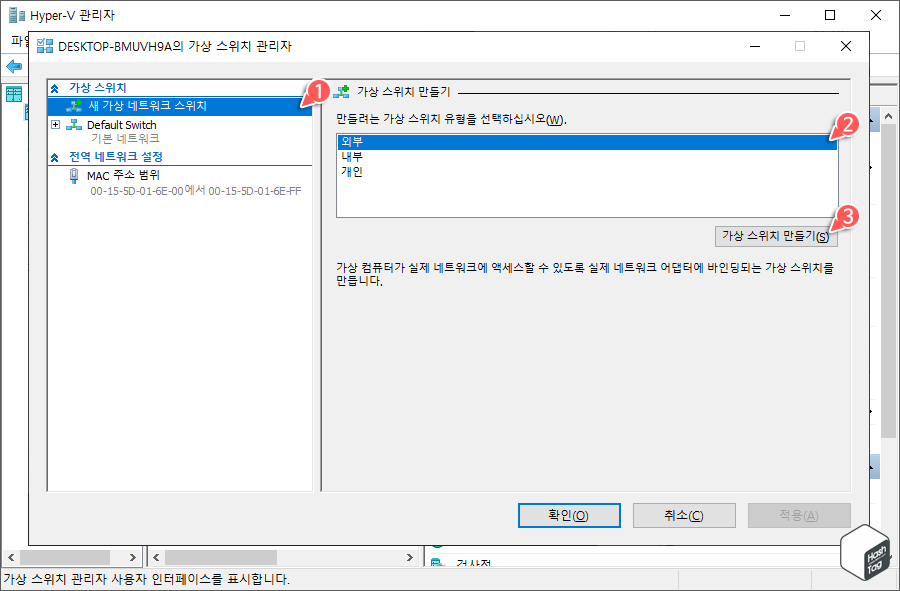Click the server icon in the manager sidebar
This screenshot has width=900, height=591.
[14, 93]
